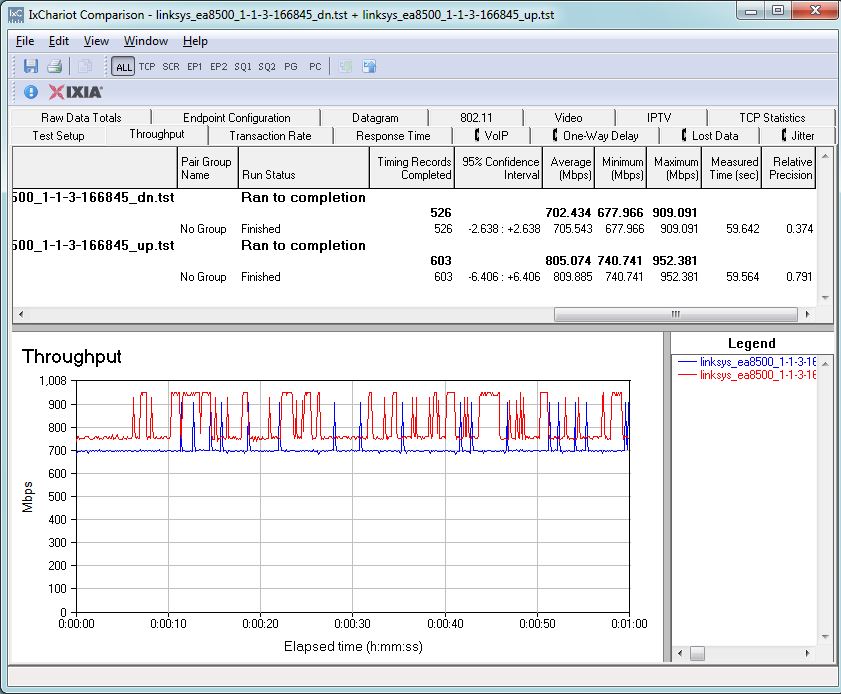Viewport: 841px width, 694px height.
Task: Click the greyed Copy icon
Action: [x=85, y=67]
